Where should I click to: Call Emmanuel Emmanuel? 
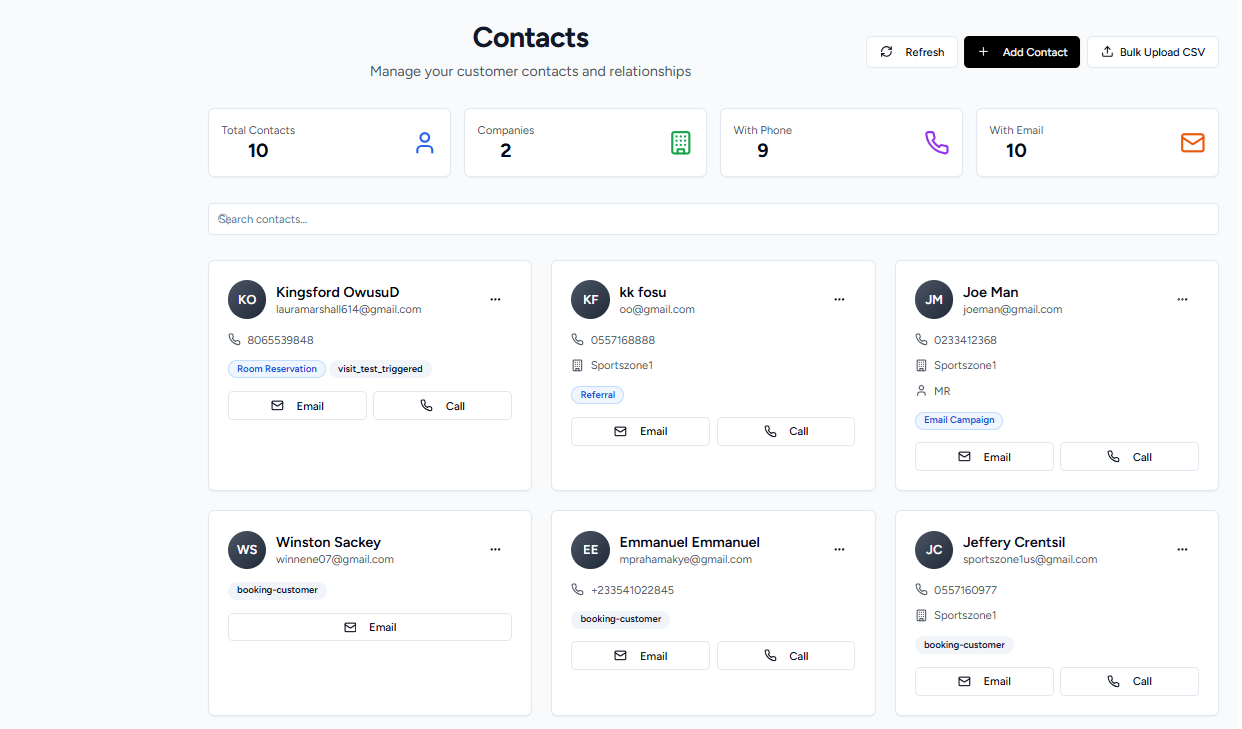pos(785,656)
